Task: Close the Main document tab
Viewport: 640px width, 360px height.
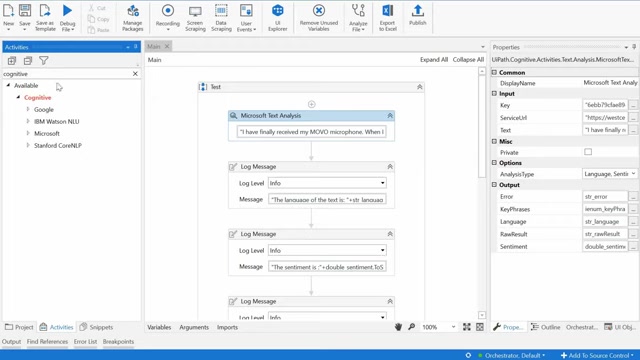Action: coord(167,46)
